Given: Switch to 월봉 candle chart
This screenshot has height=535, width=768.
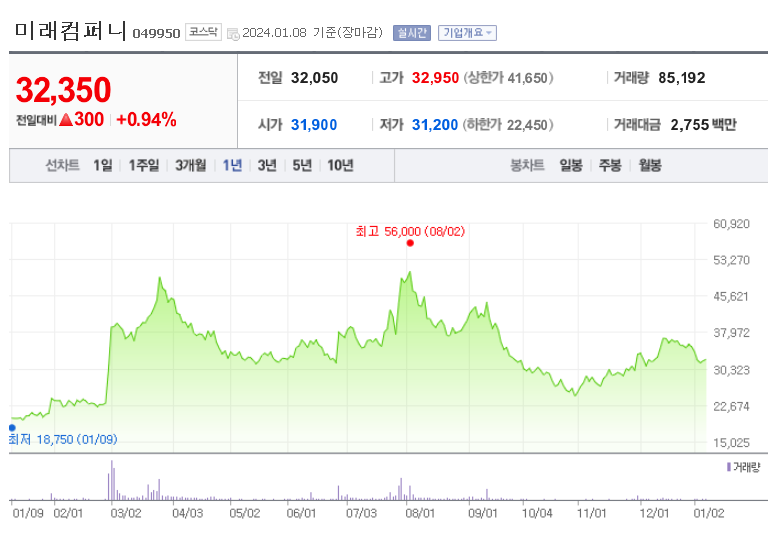Looking at the screenshot, I should coord(650,166).
